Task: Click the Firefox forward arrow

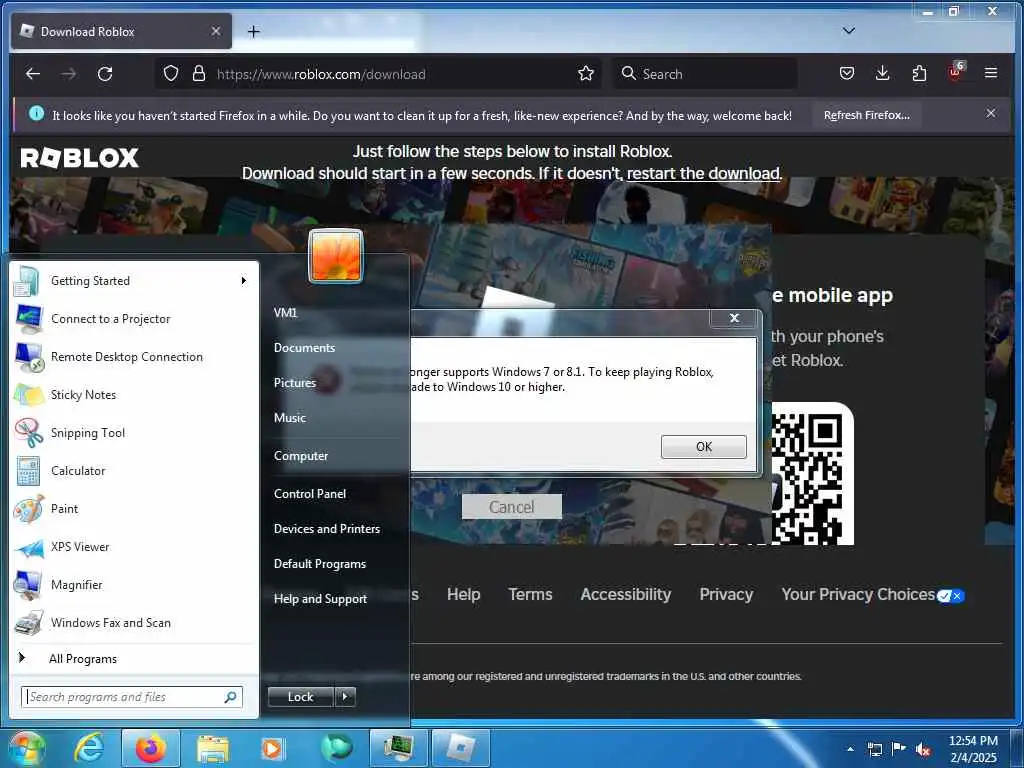Action: (69, 74)
